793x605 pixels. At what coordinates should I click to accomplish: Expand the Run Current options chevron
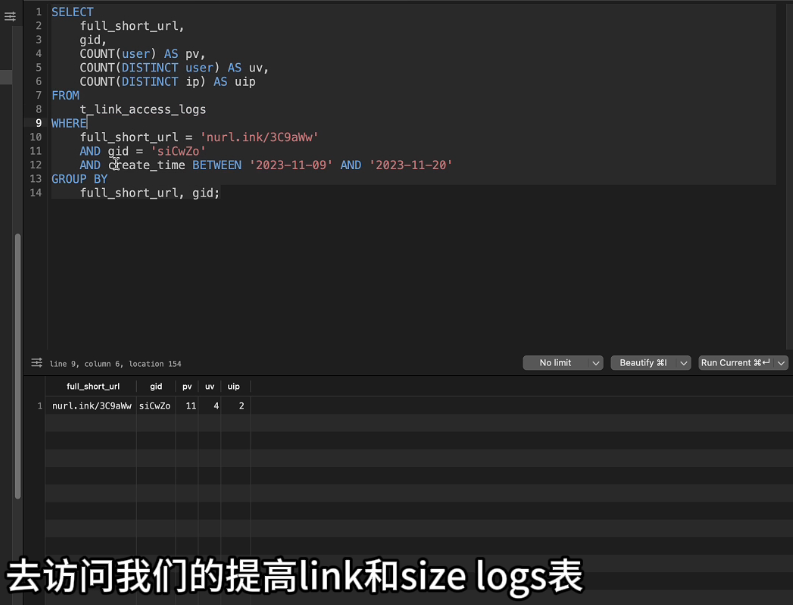(x=781, y=363)
